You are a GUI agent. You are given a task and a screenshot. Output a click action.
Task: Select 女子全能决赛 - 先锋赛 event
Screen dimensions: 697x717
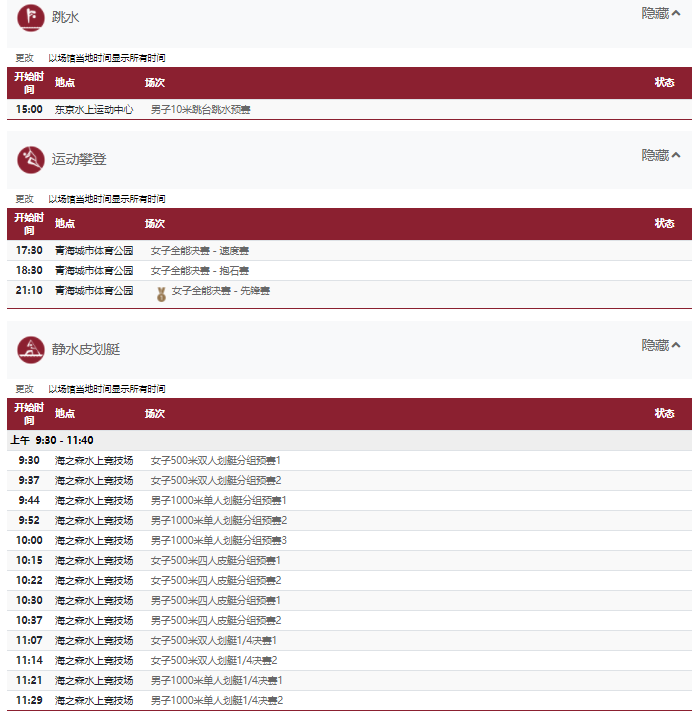point(221,291)
